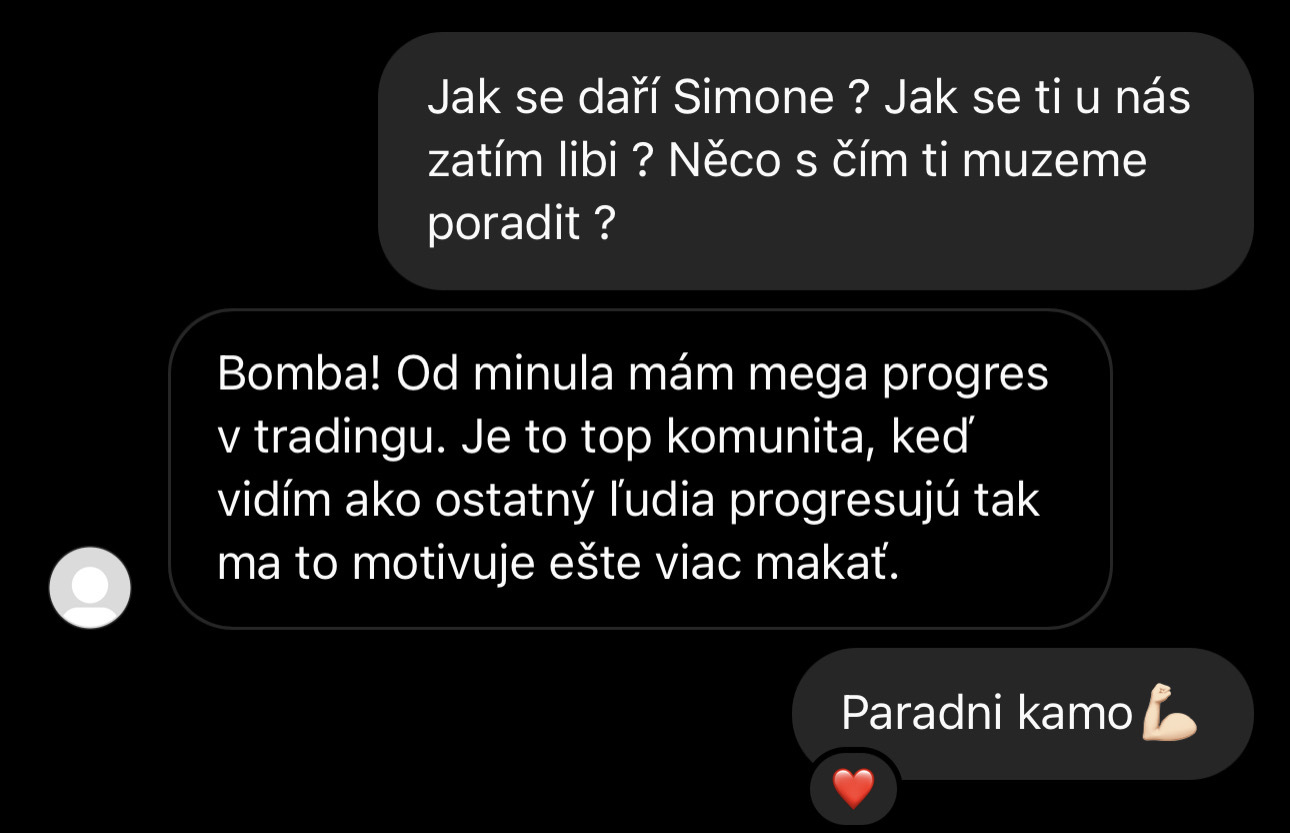Viewport: 1290px width, 833px height.
Task: Click the name "Simone" in the first message
Action: (x=755, y=98)
